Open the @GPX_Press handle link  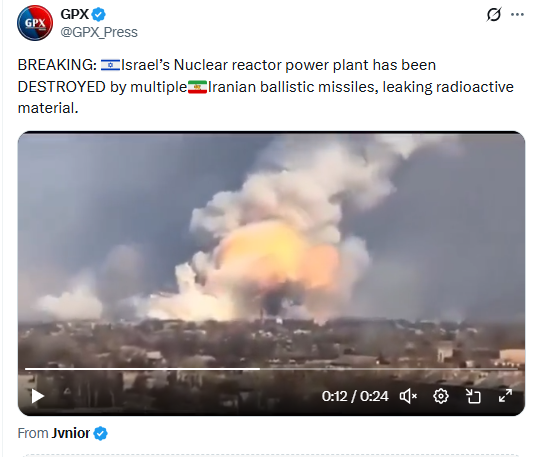pyautogui.click(x=99, y=32)
